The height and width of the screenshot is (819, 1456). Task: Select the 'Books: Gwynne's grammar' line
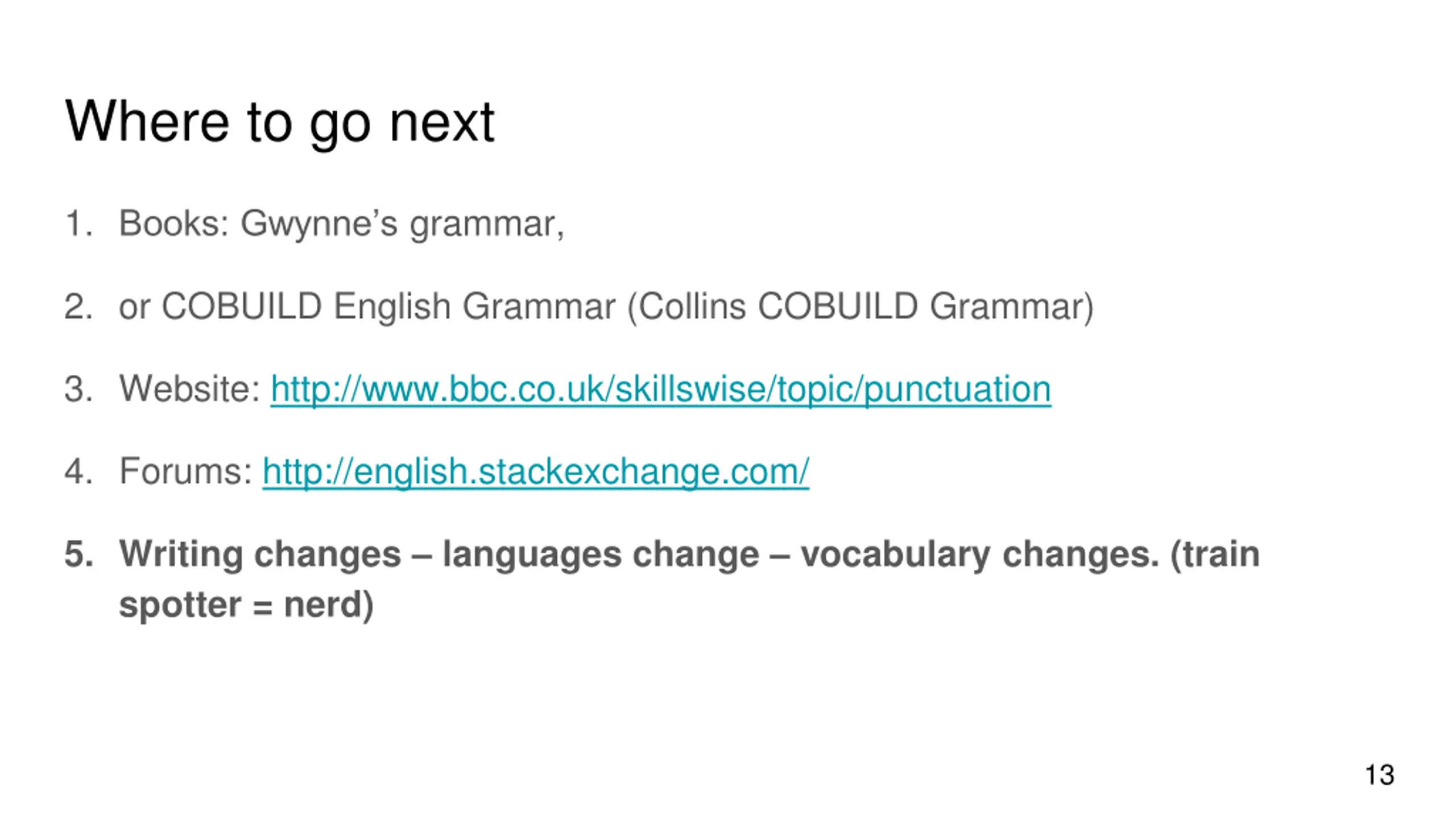coord(341,224)
